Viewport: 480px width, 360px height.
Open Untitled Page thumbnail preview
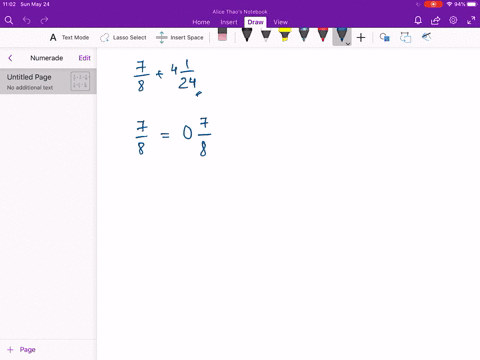[x=80, y=81]
